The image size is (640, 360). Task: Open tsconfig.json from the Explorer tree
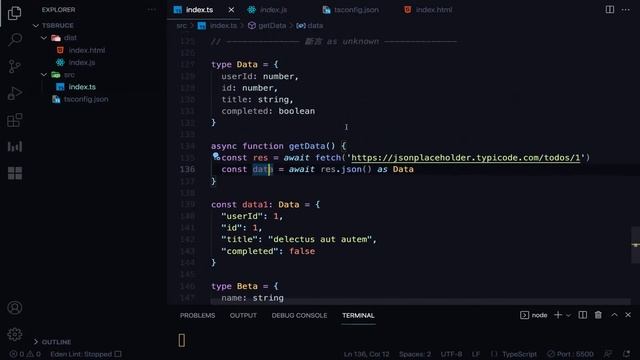click(86, 99)
